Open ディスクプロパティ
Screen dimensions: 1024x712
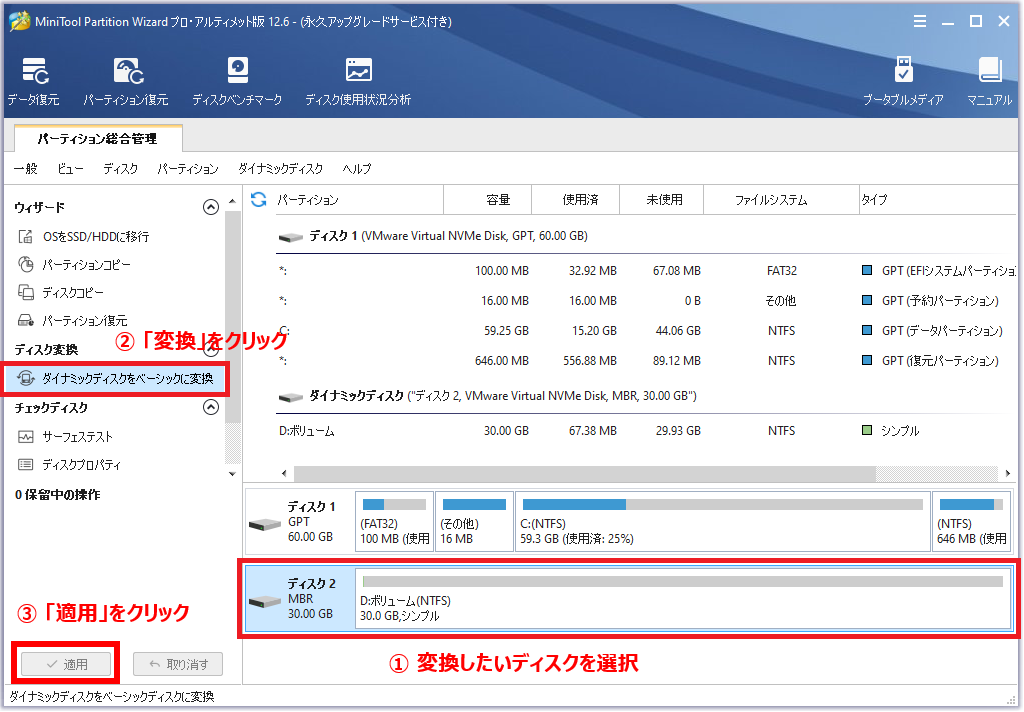point(82,464)
